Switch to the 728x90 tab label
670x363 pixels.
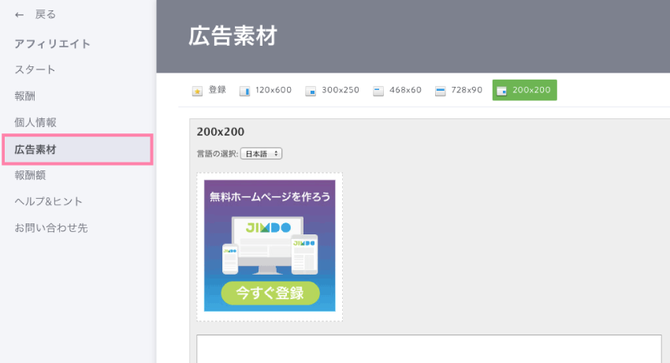tap(467, 90)
